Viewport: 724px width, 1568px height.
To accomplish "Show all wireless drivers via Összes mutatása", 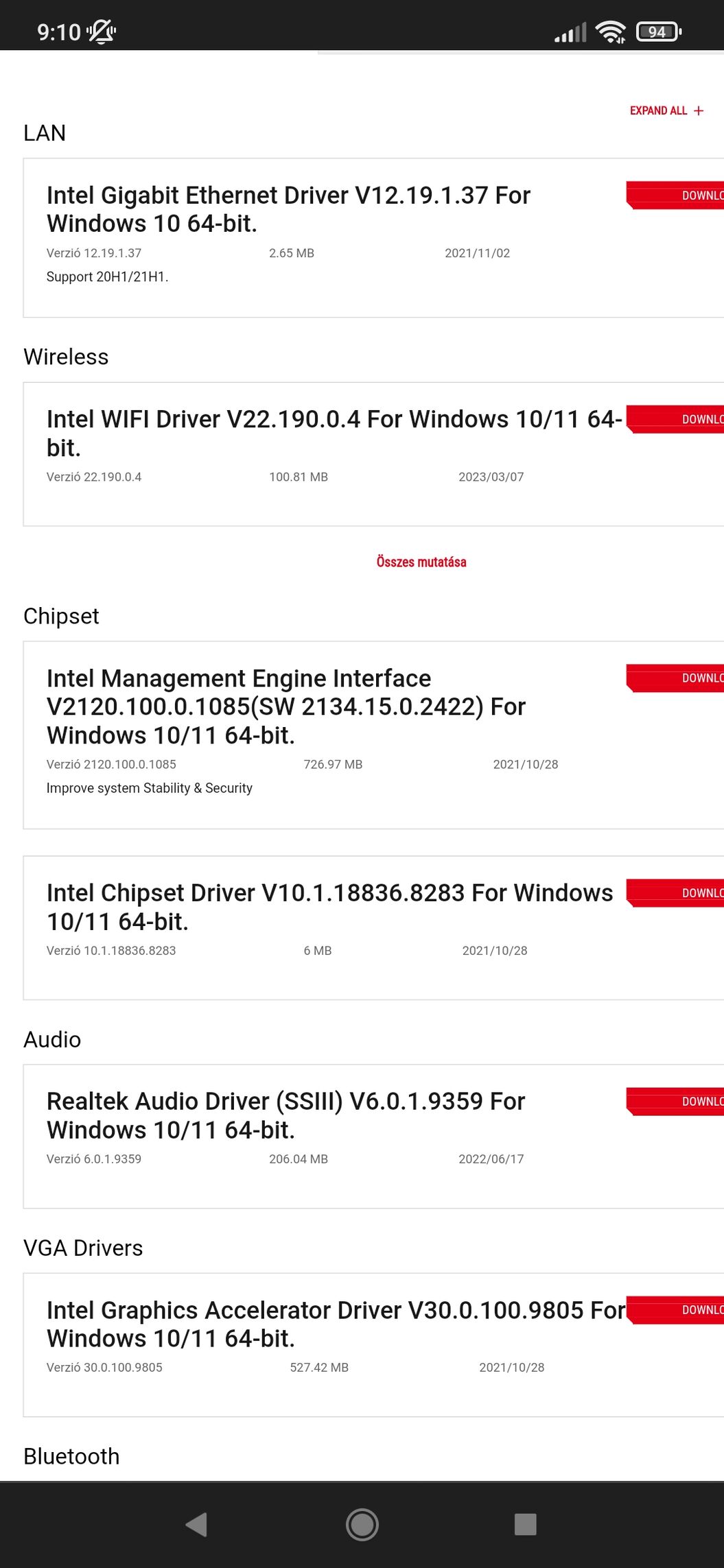I will (x=421, y=562).
